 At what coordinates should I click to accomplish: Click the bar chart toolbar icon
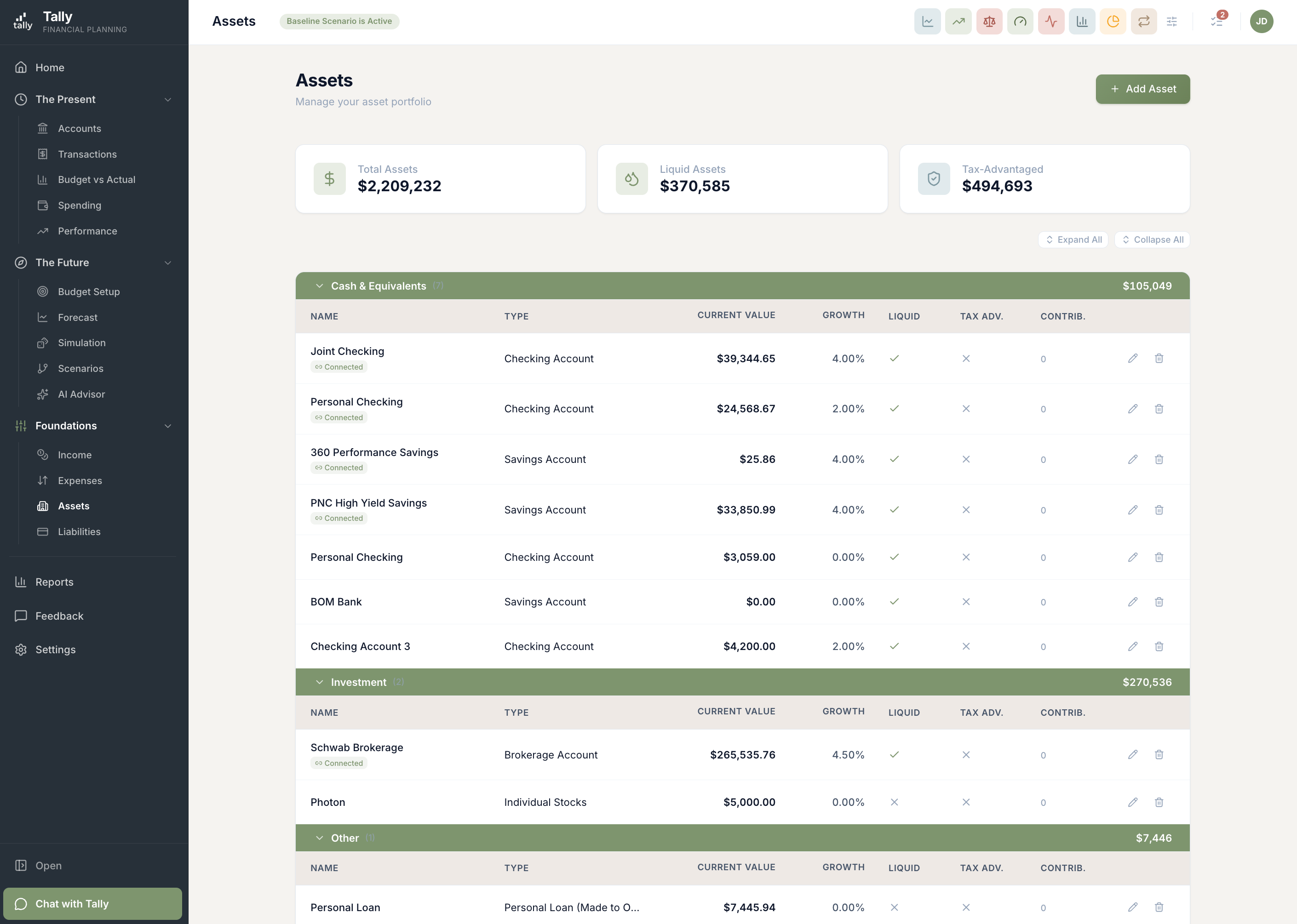click(1082, 22)
